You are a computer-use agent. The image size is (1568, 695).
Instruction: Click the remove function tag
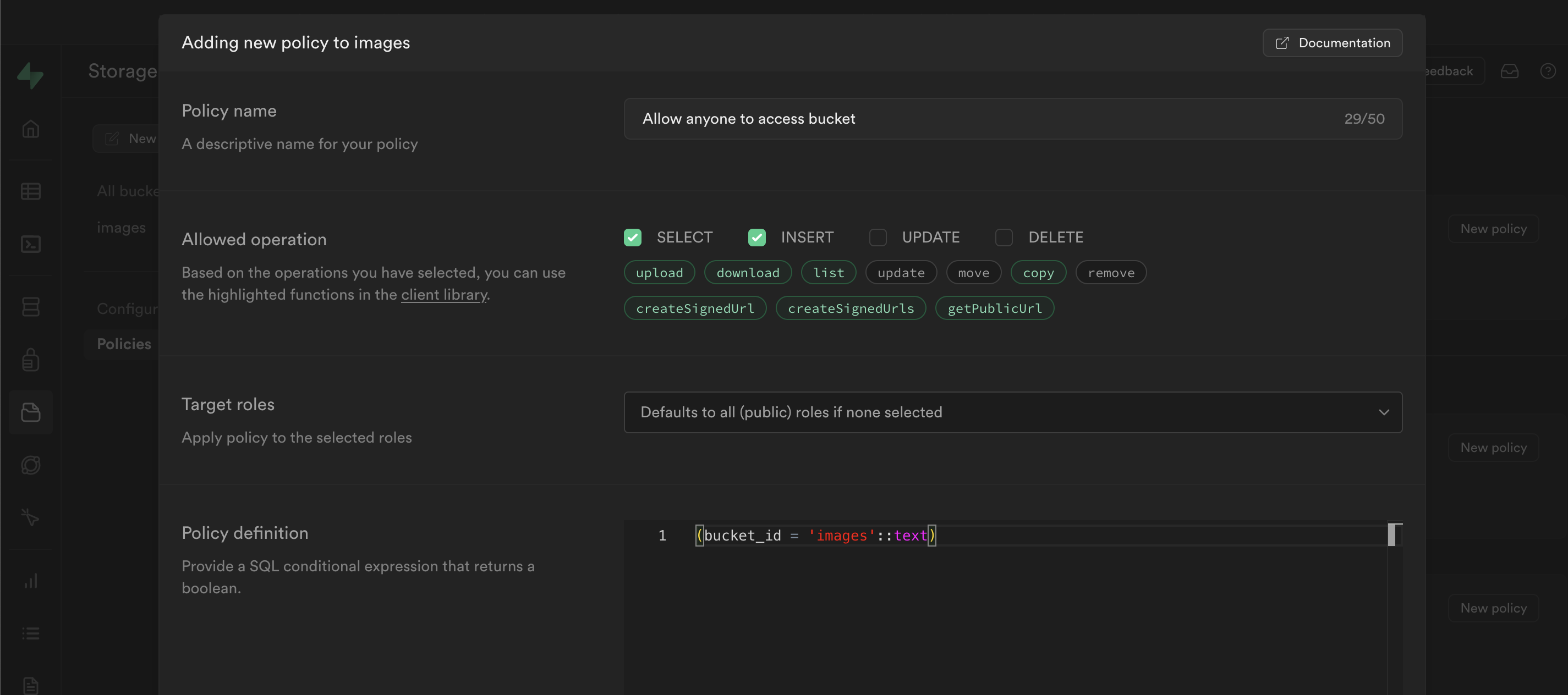(x=1111, y=273)
